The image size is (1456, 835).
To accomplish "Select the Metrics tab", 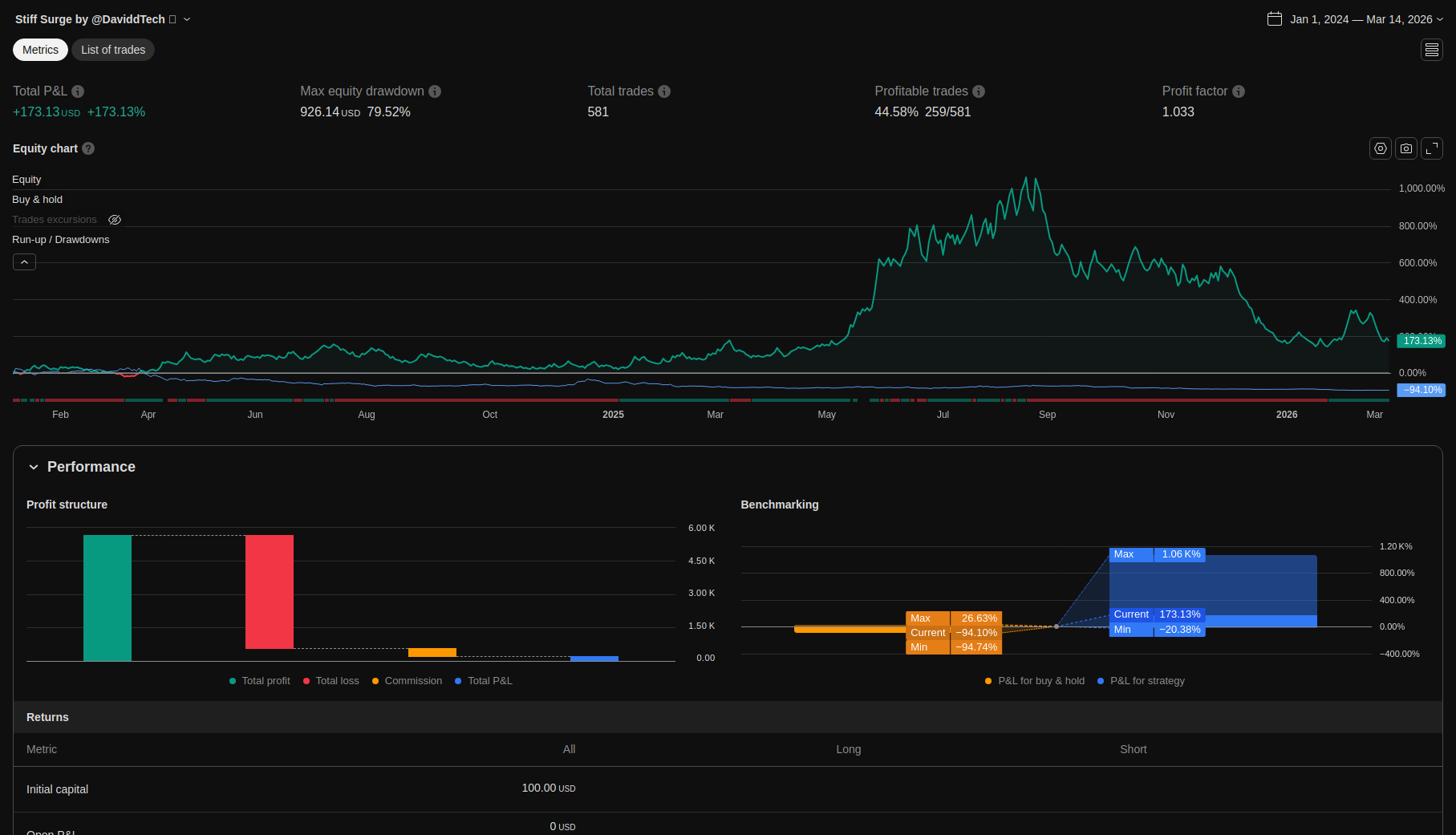I will point(40,50).
